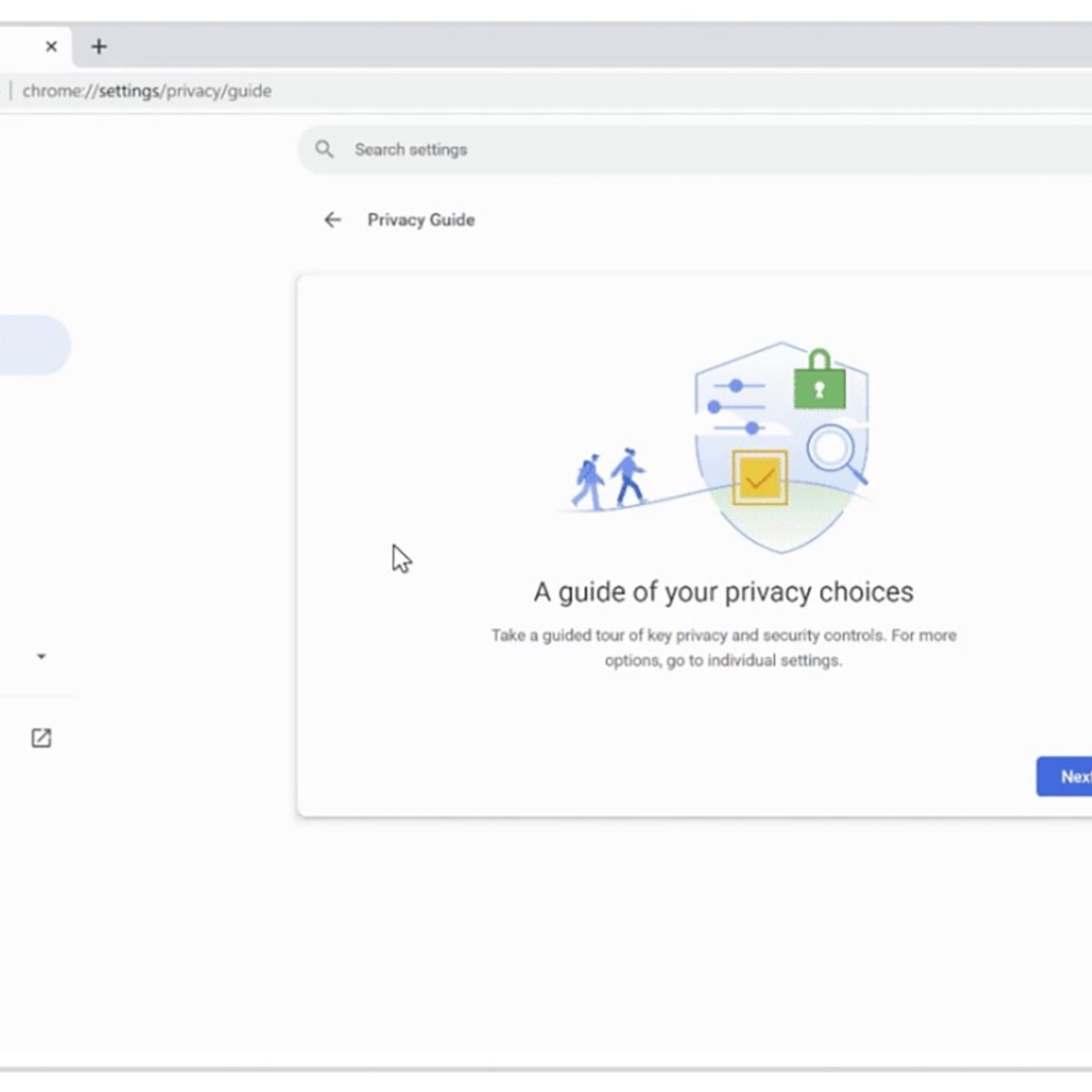Click the Privacy Guide page title

420,220
